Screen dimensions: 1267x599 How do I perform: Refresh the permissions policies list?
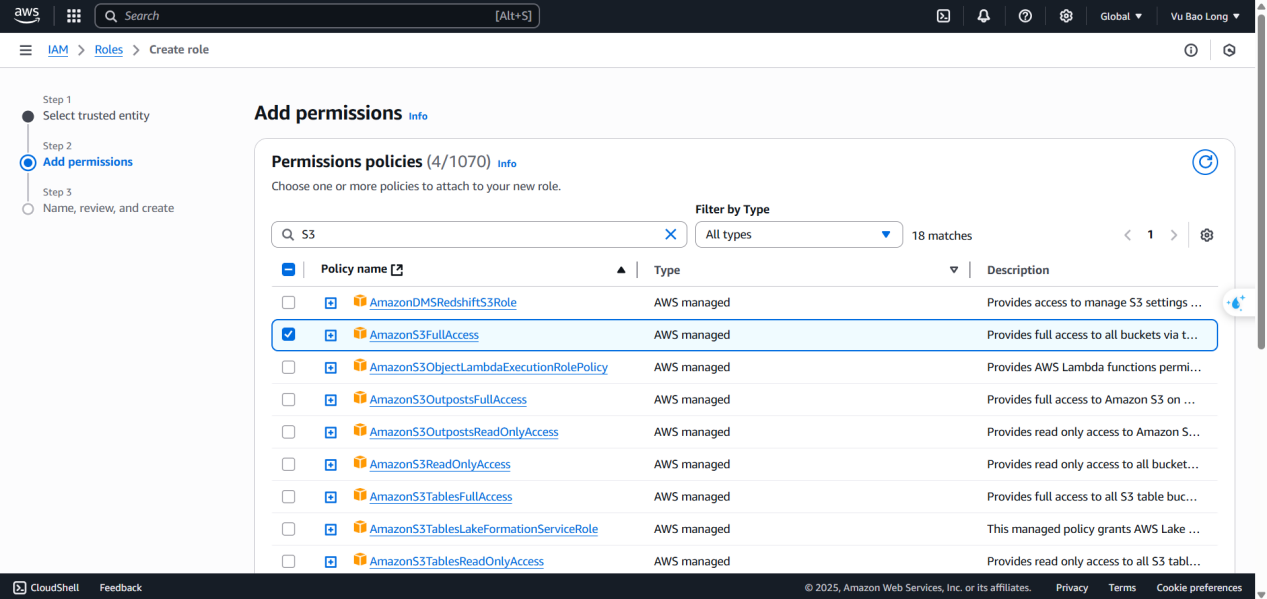pos(1205,162)
